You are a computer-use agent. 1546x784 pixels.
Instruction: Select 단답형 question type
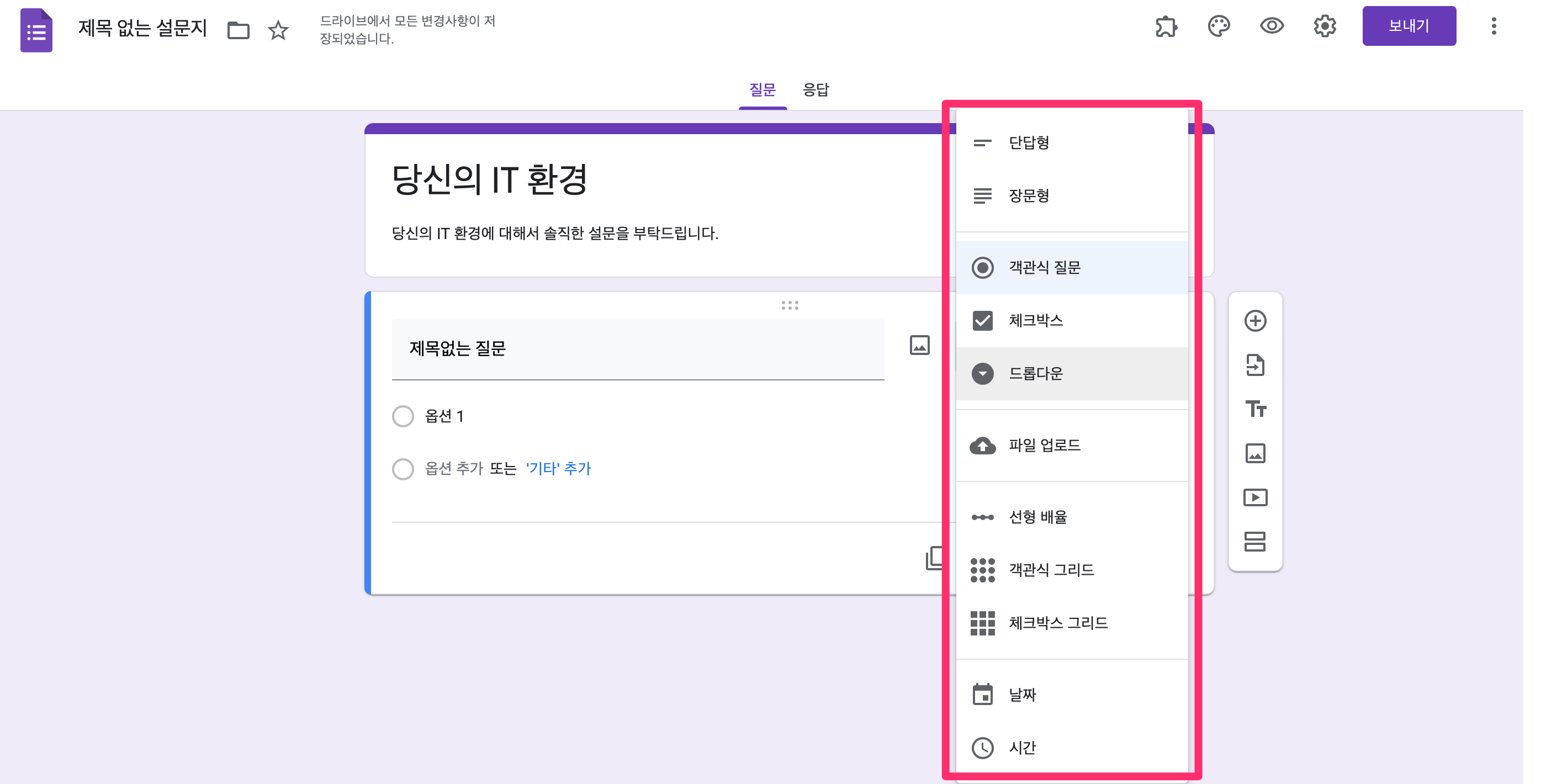click(x=1029, y=143)
